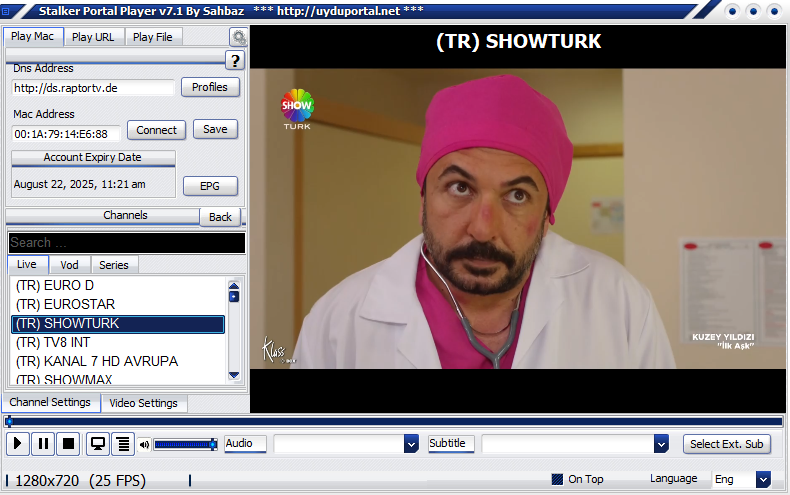Switch to the Play URL tab
Screen dimensions: 790x495
[93, 37]
